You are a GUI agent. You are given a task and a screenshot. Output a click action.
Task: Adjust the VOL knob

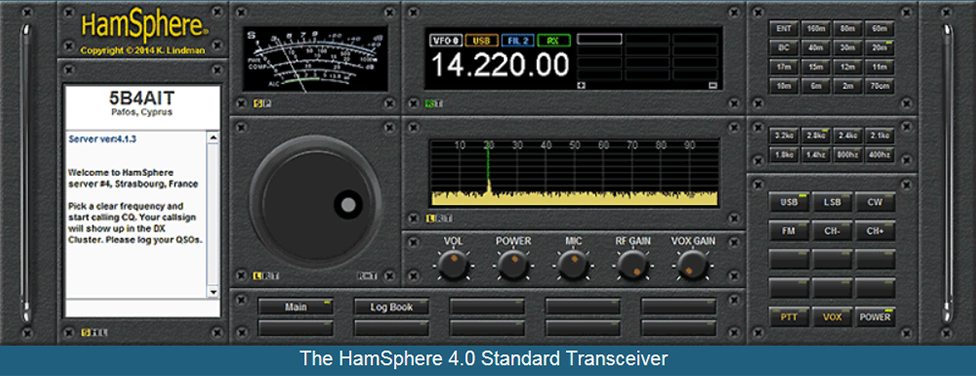pyautogui.click(x=453, y=265)
